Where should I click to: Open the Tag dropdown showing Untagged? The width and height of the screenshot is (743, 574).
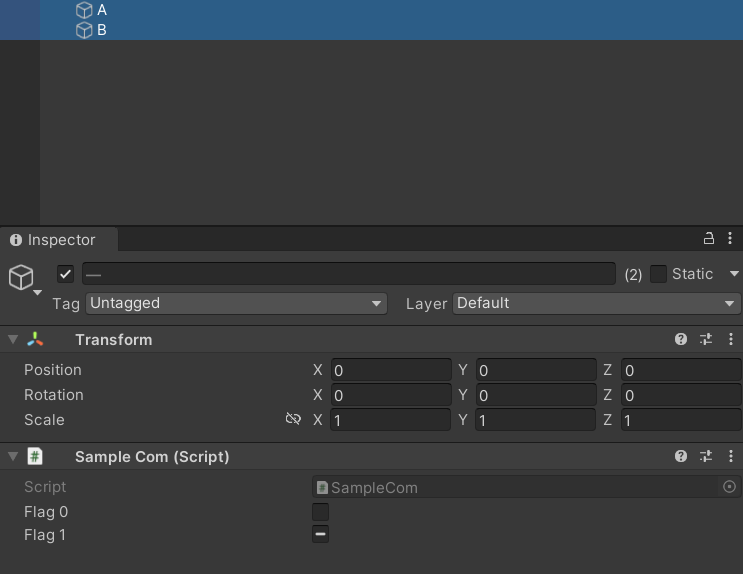point(236,303)
